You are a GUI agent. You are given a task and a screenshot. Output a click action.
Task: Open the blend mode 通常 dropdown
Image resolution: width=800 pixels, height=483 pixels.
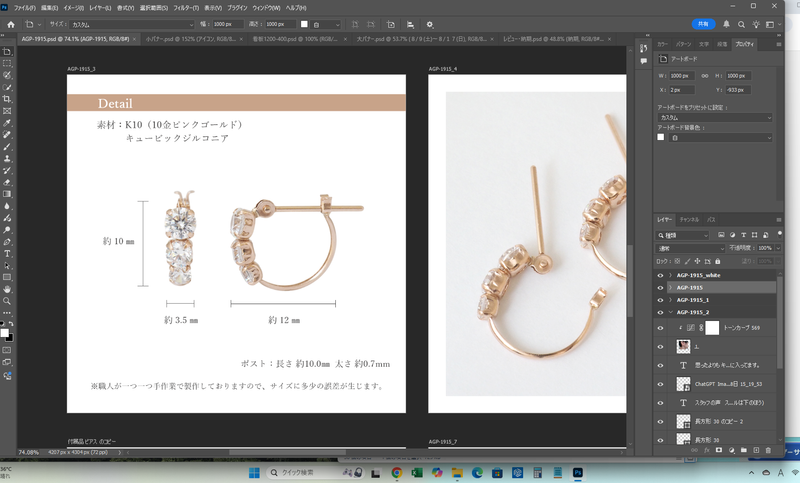pyautogui.click(x=690, y=248)
